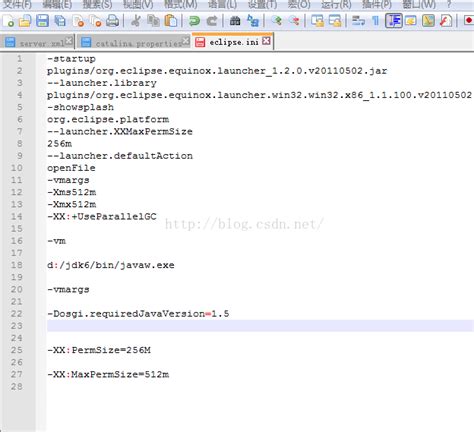Open Find with the binoculars icon

pos(235,21)
